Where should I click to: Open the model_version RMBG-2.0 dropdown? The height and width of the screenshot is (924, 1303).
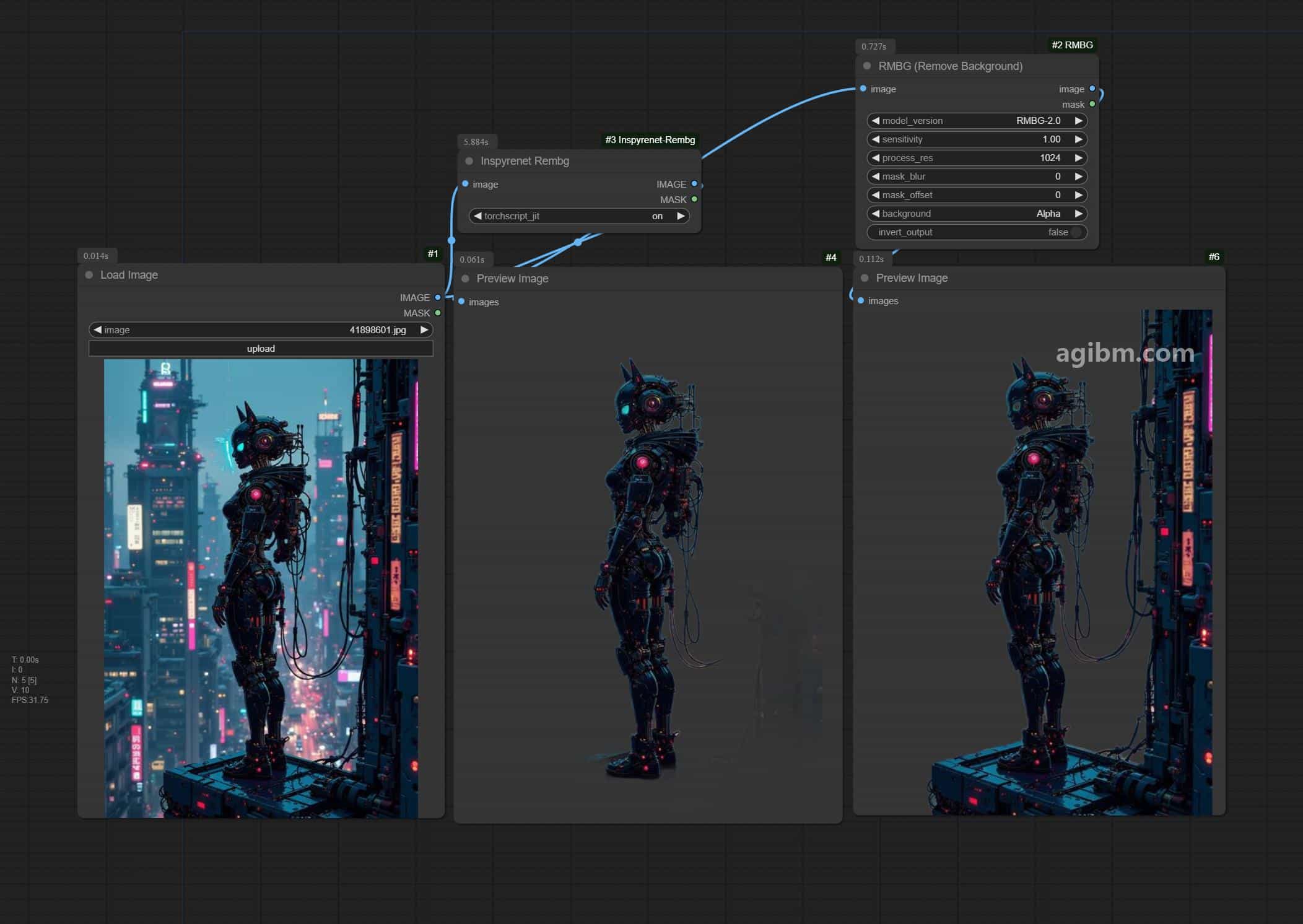pyautogui.click(x=977, y=121)
